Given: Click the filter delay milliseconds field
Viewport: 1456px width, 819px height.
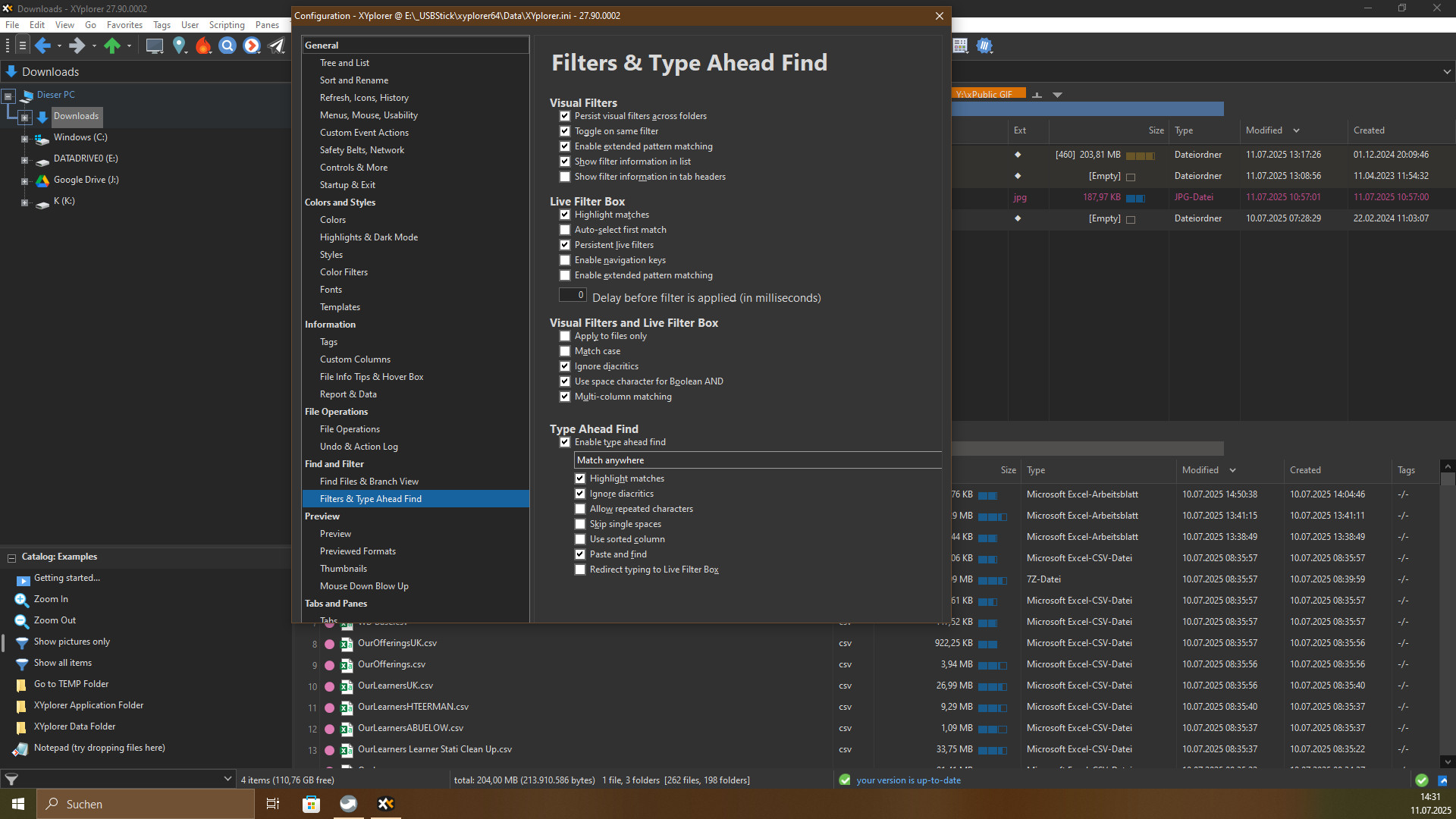Looking at the screenshot, I should tap(573, 295).
